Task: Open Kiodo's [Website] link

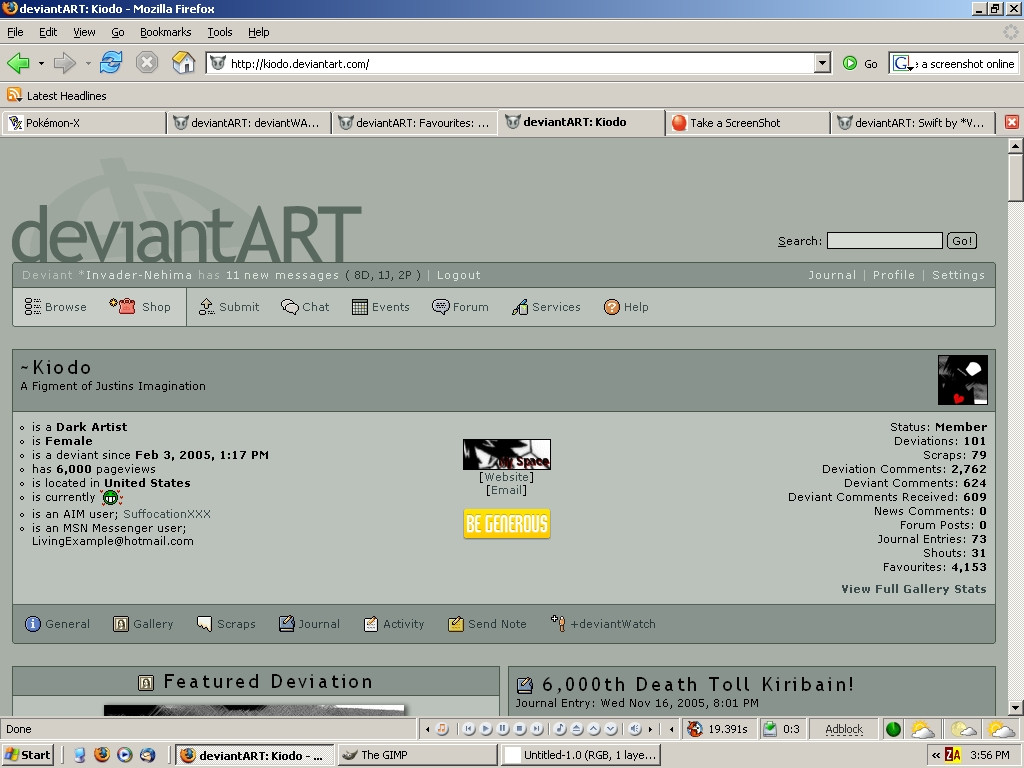Action: 506,477
